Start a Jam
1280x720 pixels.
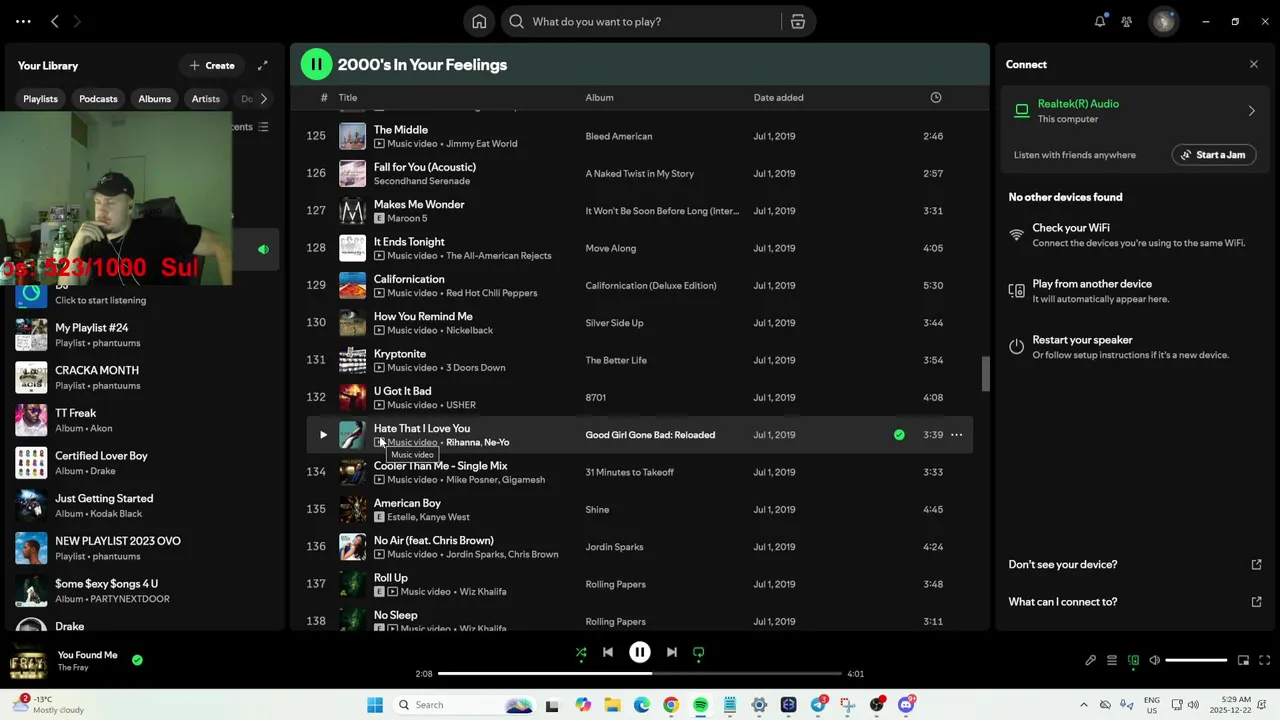point(1214,155)
